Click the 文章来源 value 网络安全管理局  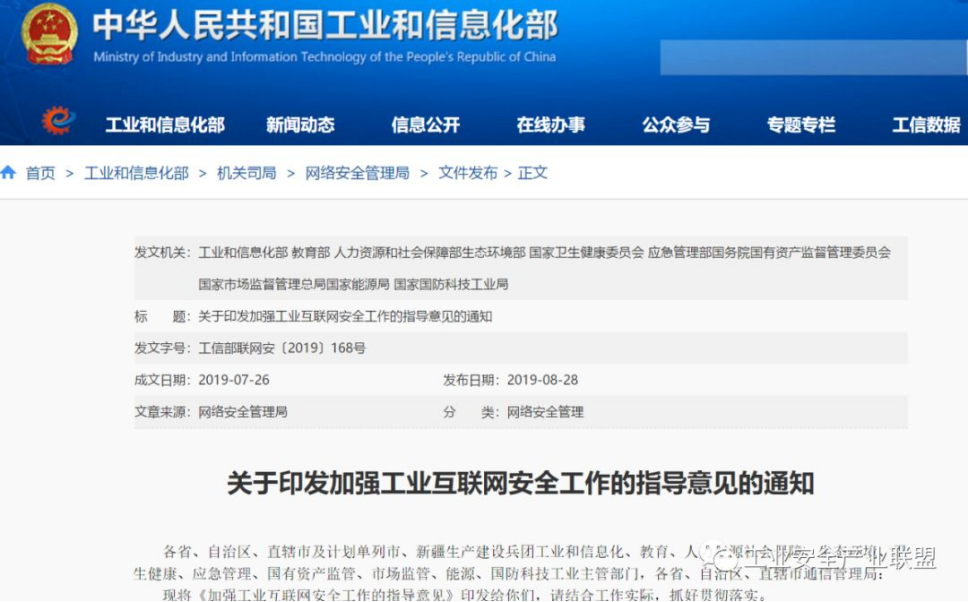[243, 412]
